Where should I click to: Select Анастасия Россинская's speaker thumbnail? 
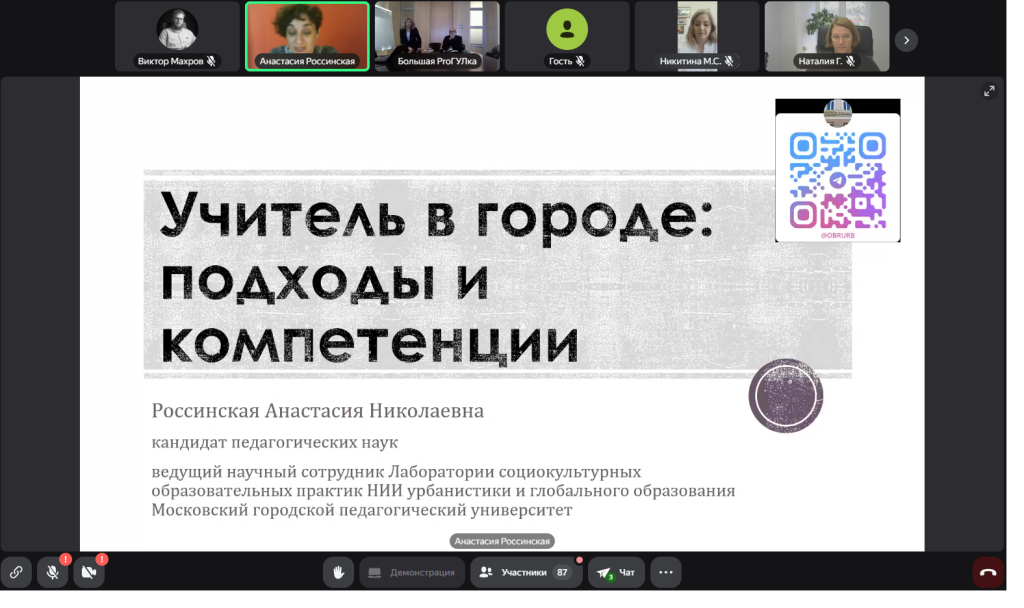(x=307, y=31)
